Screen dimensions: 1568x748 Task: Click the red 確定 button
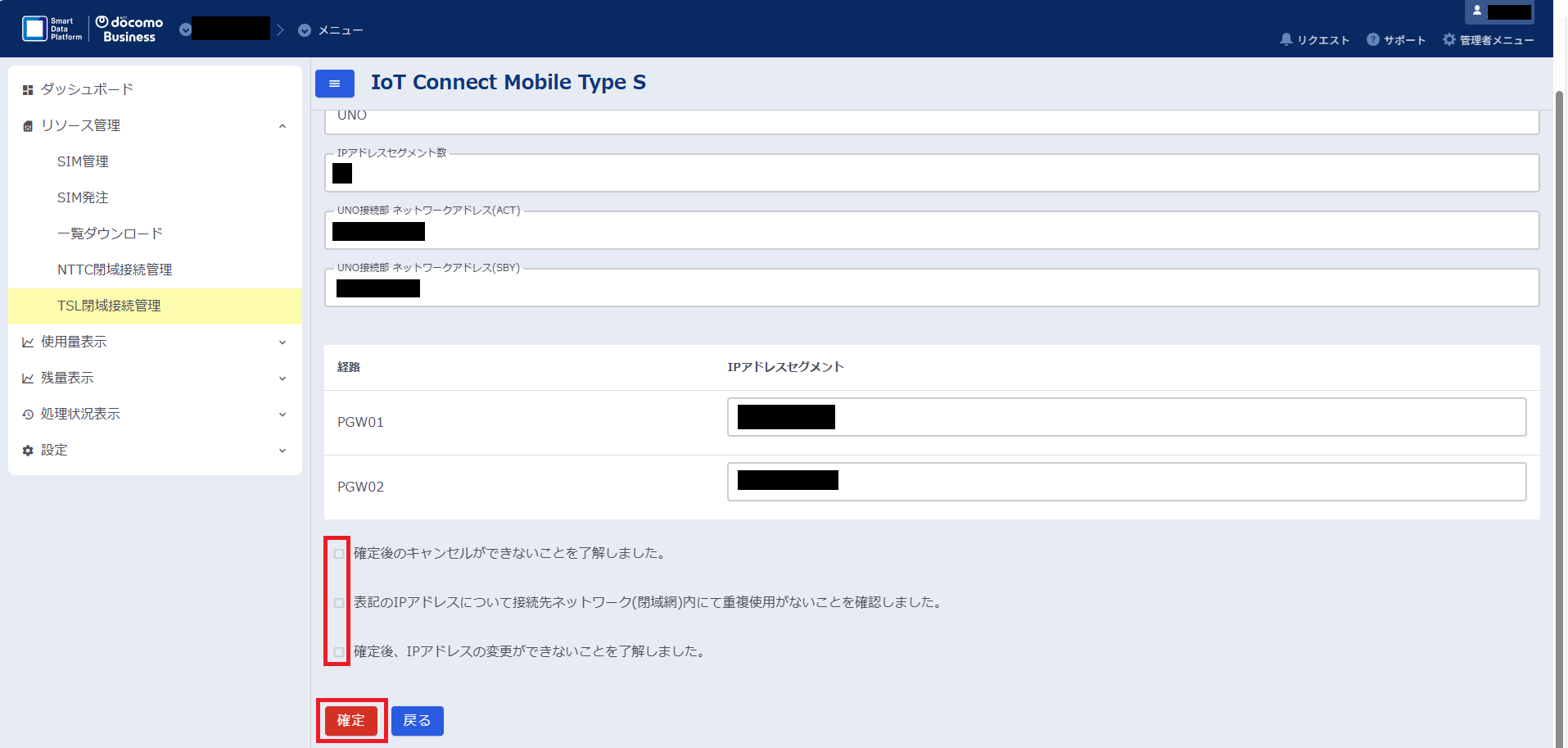(351, 720)
